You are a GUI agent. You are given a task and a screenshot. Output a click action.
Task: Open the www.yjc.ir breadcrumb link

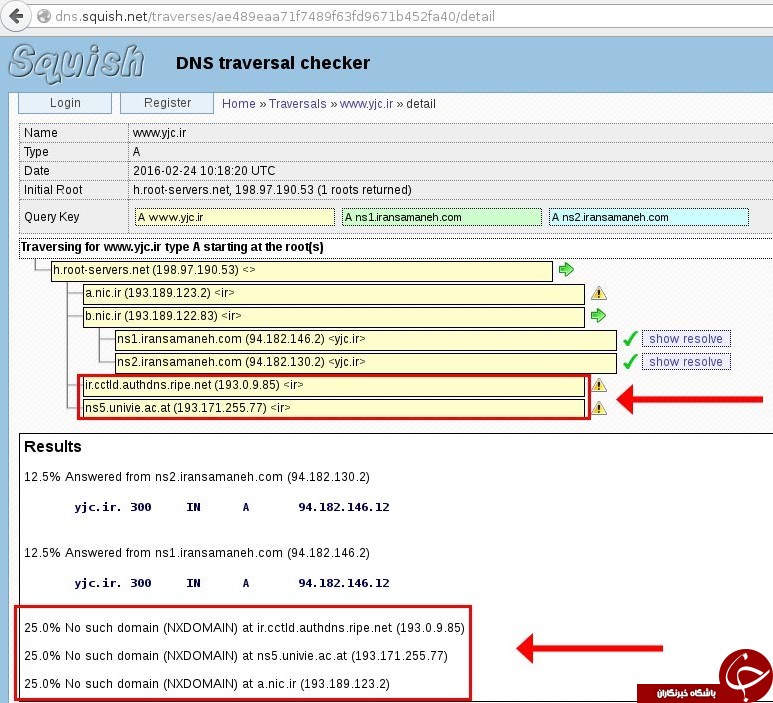366,104
